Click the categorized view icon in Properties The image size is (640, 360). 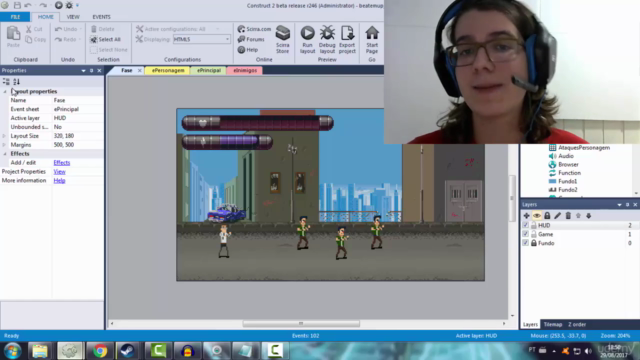tap(6, 82)
